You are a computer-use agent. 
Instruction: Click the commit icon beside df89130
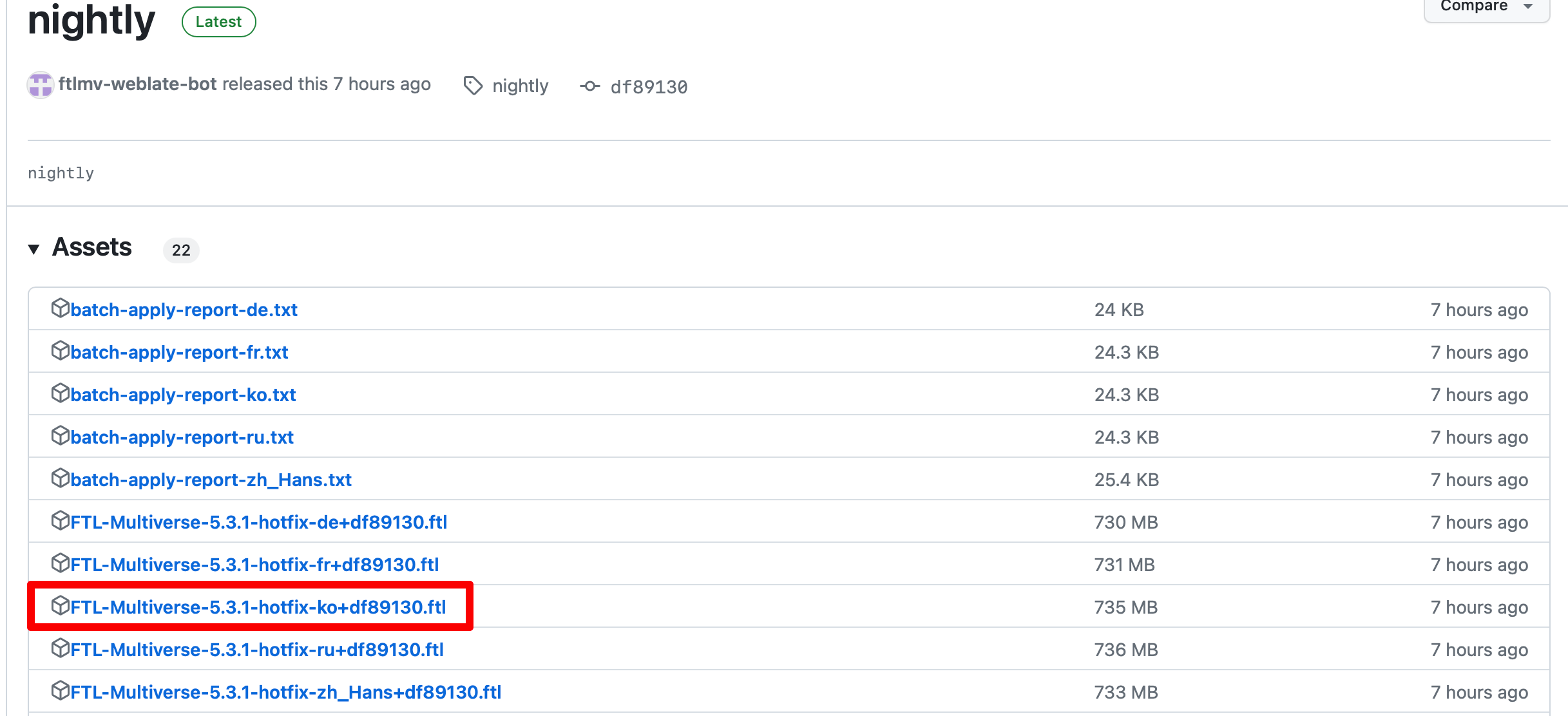pos(589,86)
